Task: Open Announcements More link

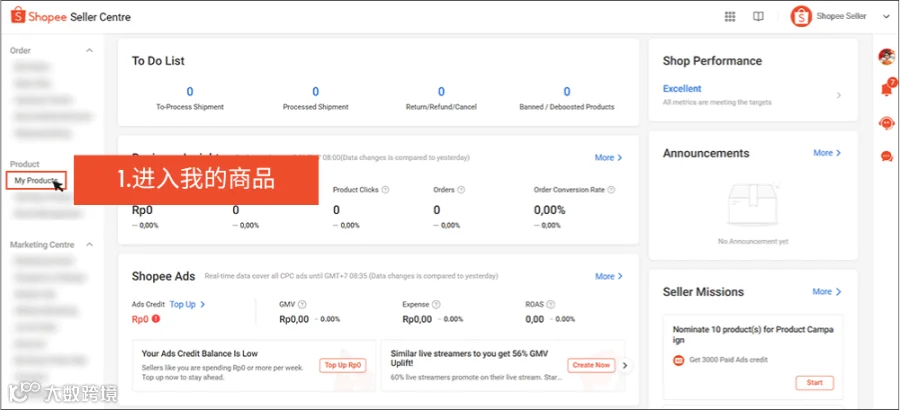Action: (x=827, y=153)
